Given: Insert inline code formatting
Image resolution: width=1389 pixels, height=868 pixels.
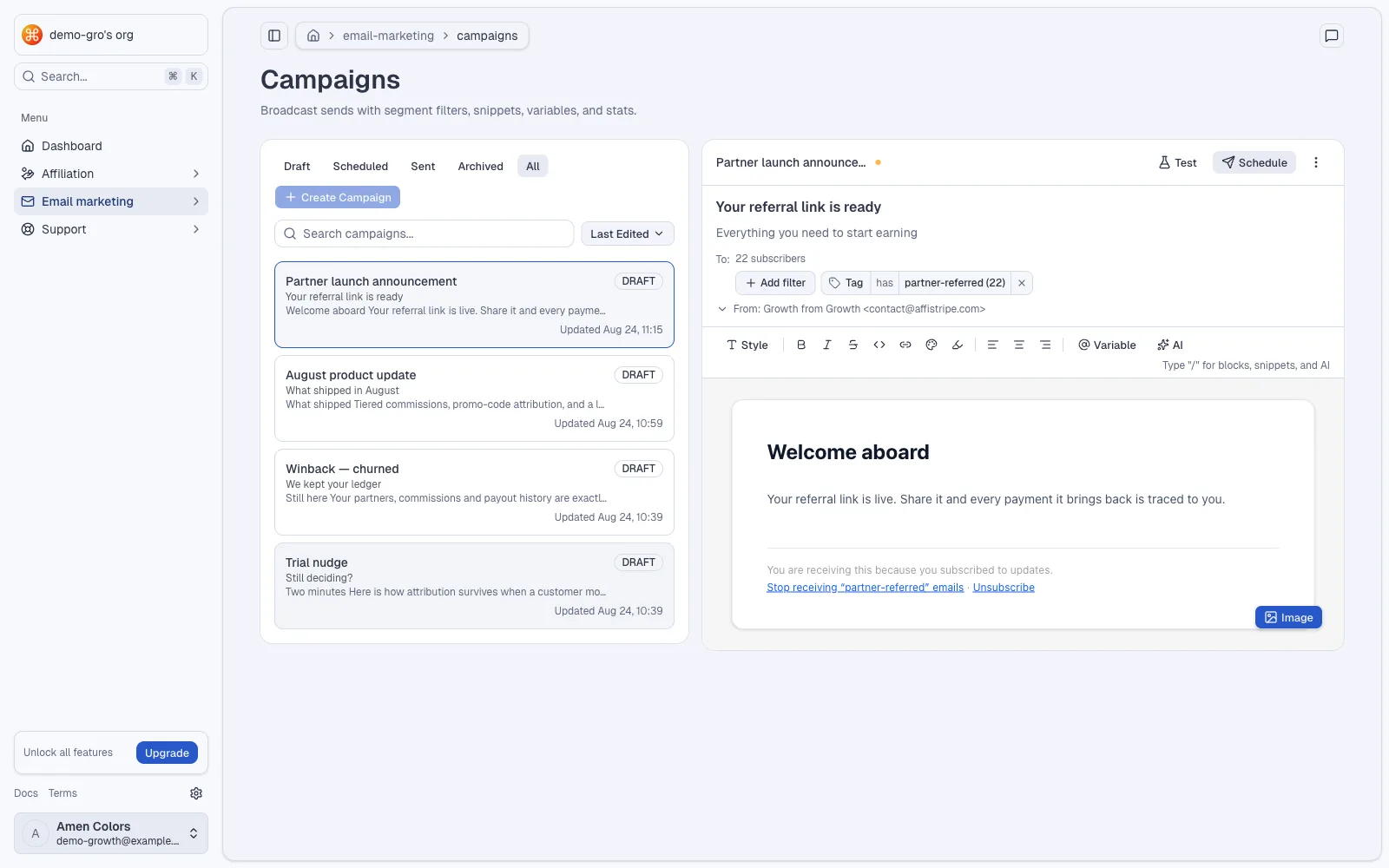Looking at the screenshot, I should [x=879, y=345].
